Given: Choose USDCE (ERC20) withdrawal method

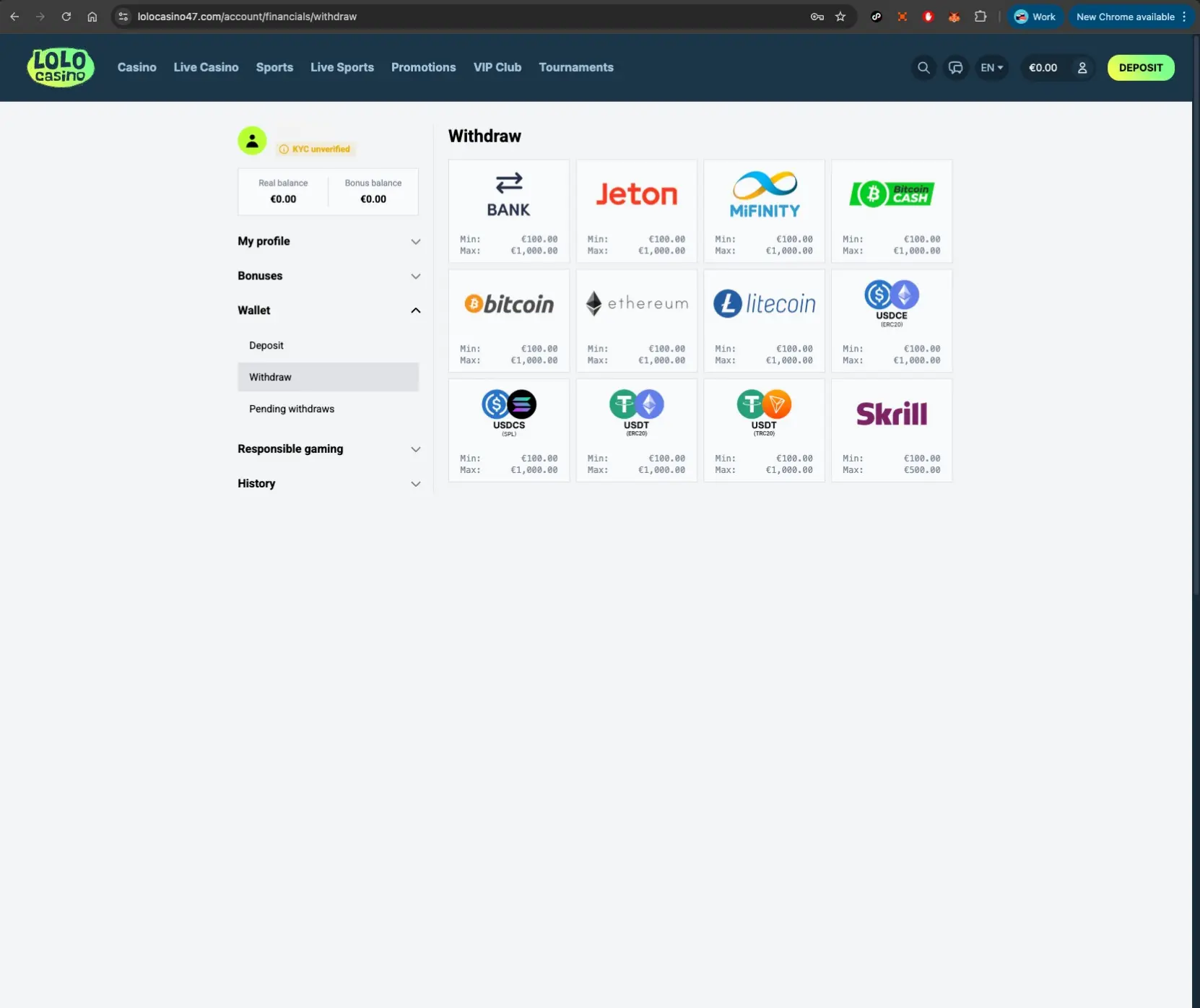Looking at the screenshot, I should click(892, 321).
